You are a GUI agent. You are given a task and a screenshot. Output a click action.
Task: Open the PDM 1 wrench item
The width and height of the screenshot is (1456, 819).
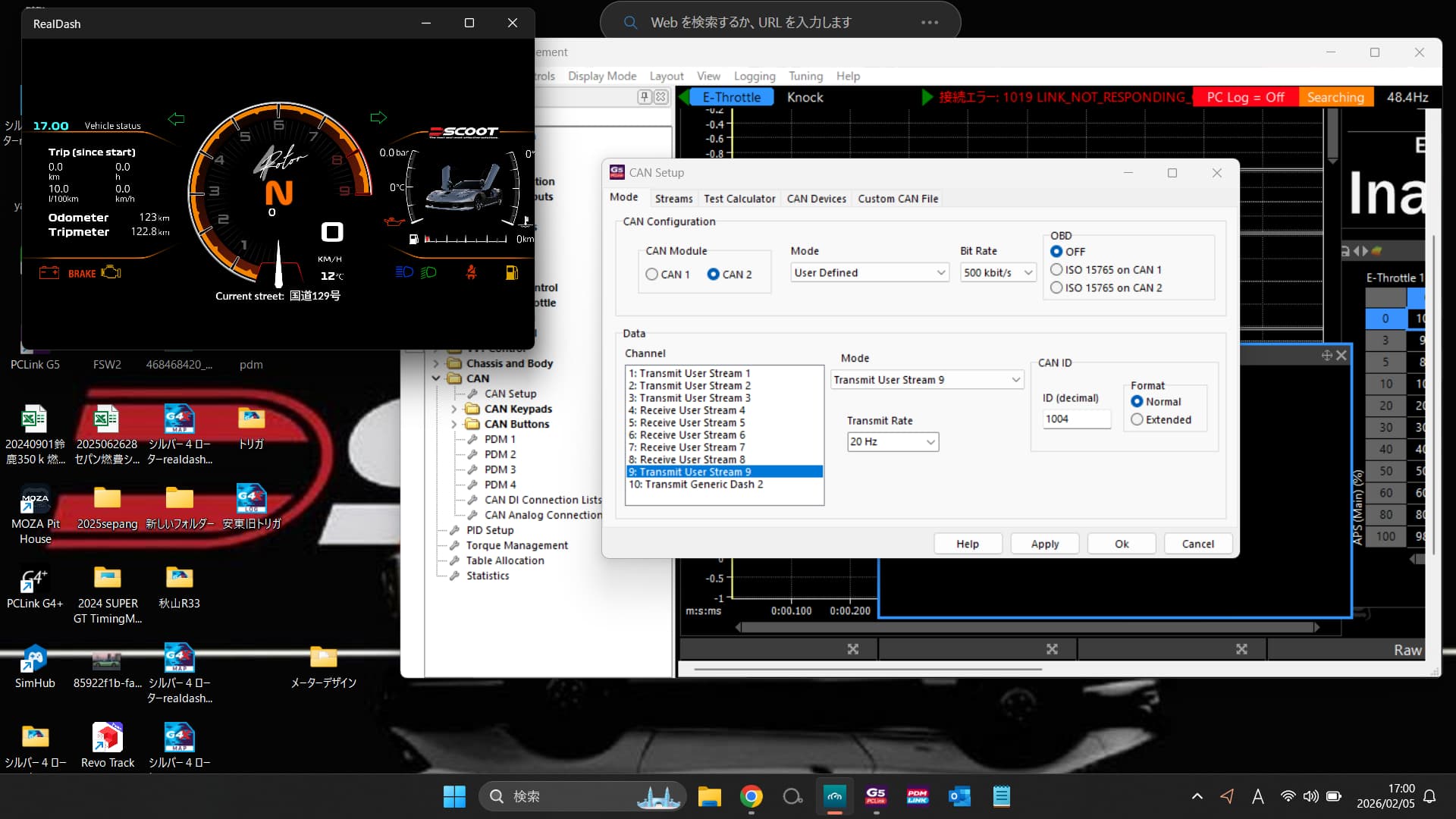click(x=499, y=439)
